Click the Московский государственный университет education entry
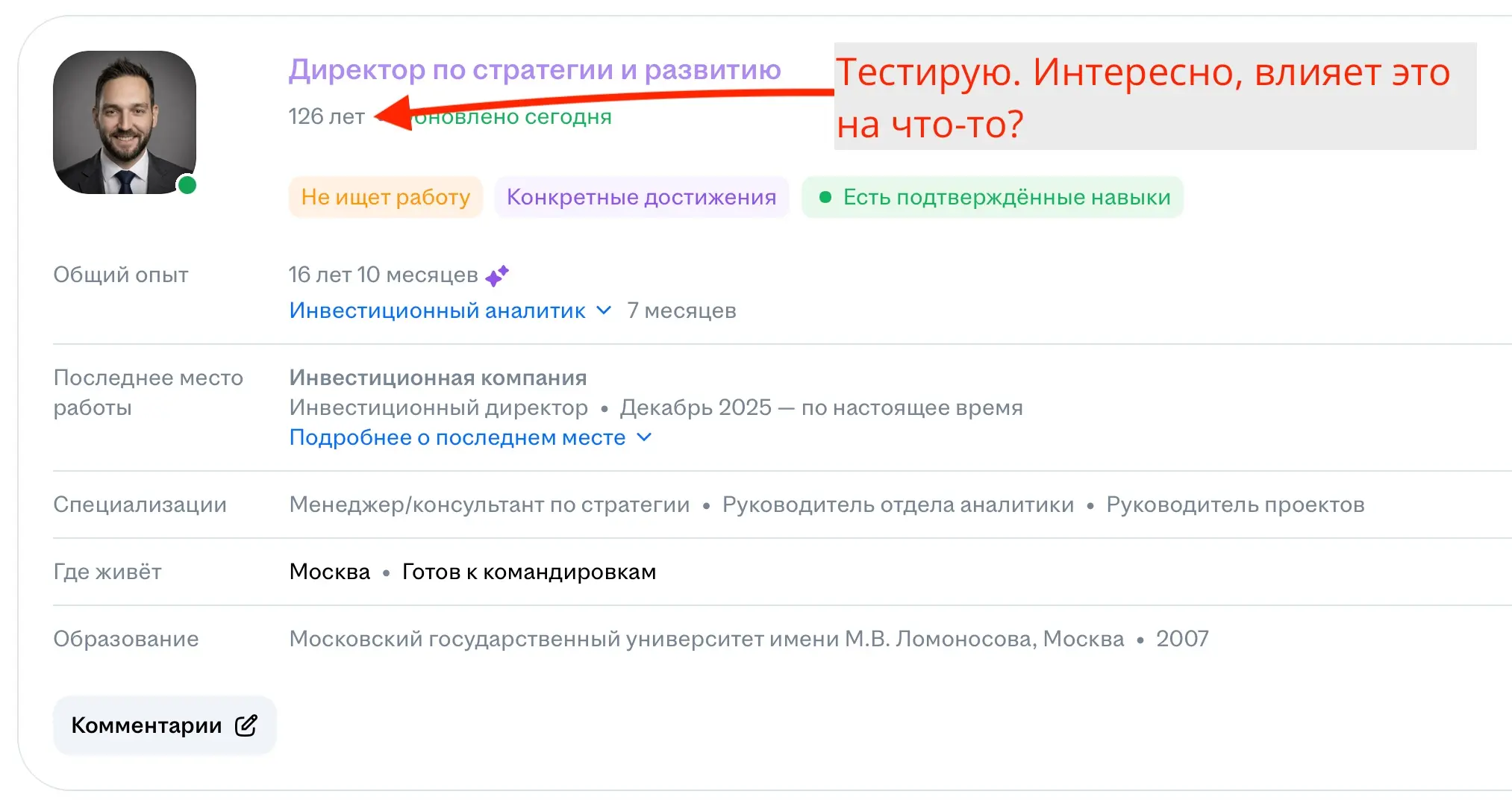The width and height of the screenshot is (1512, 806). coord(707,639)
